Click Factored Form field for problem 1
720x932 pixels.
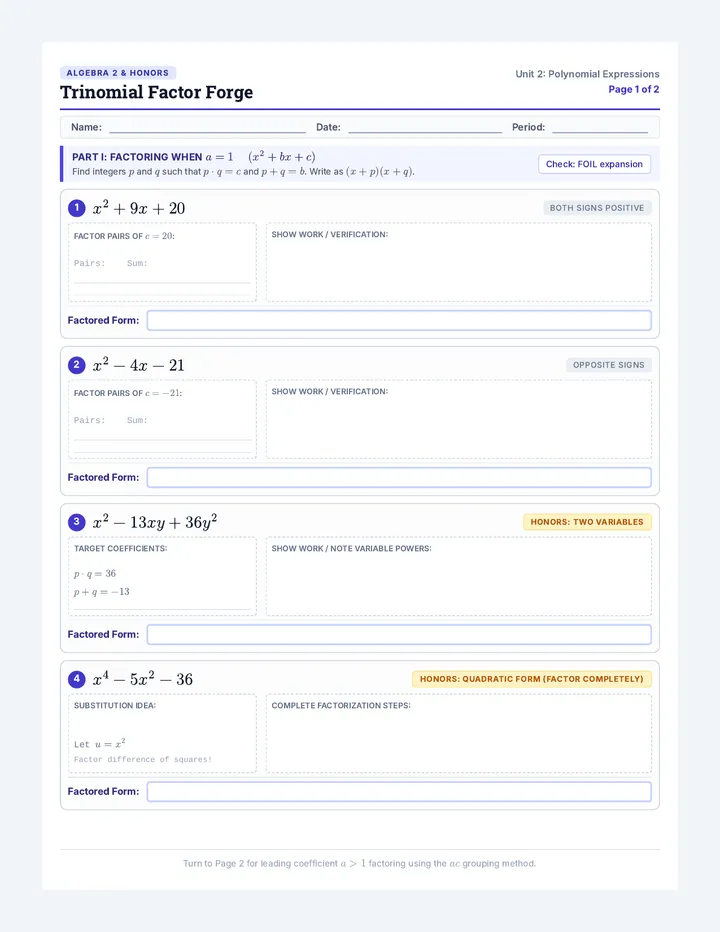coord(399,320)
